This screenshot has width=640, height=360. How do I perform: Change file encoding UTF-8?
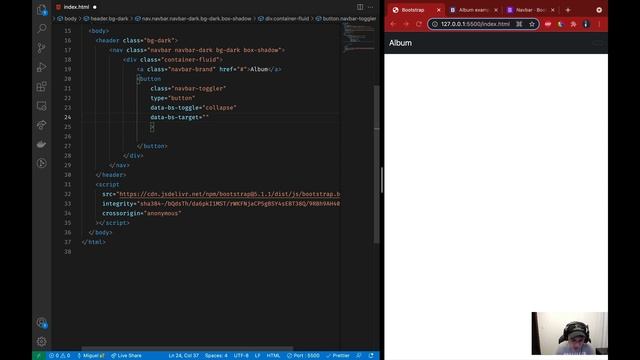coord(241,356)
